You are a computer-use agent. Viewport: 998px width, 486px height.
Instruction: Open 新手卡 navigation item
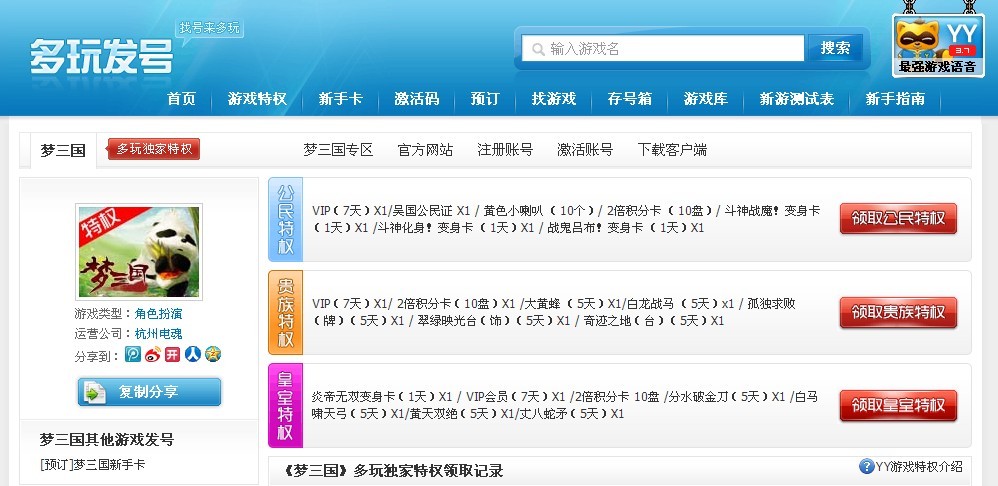point(341,99)
